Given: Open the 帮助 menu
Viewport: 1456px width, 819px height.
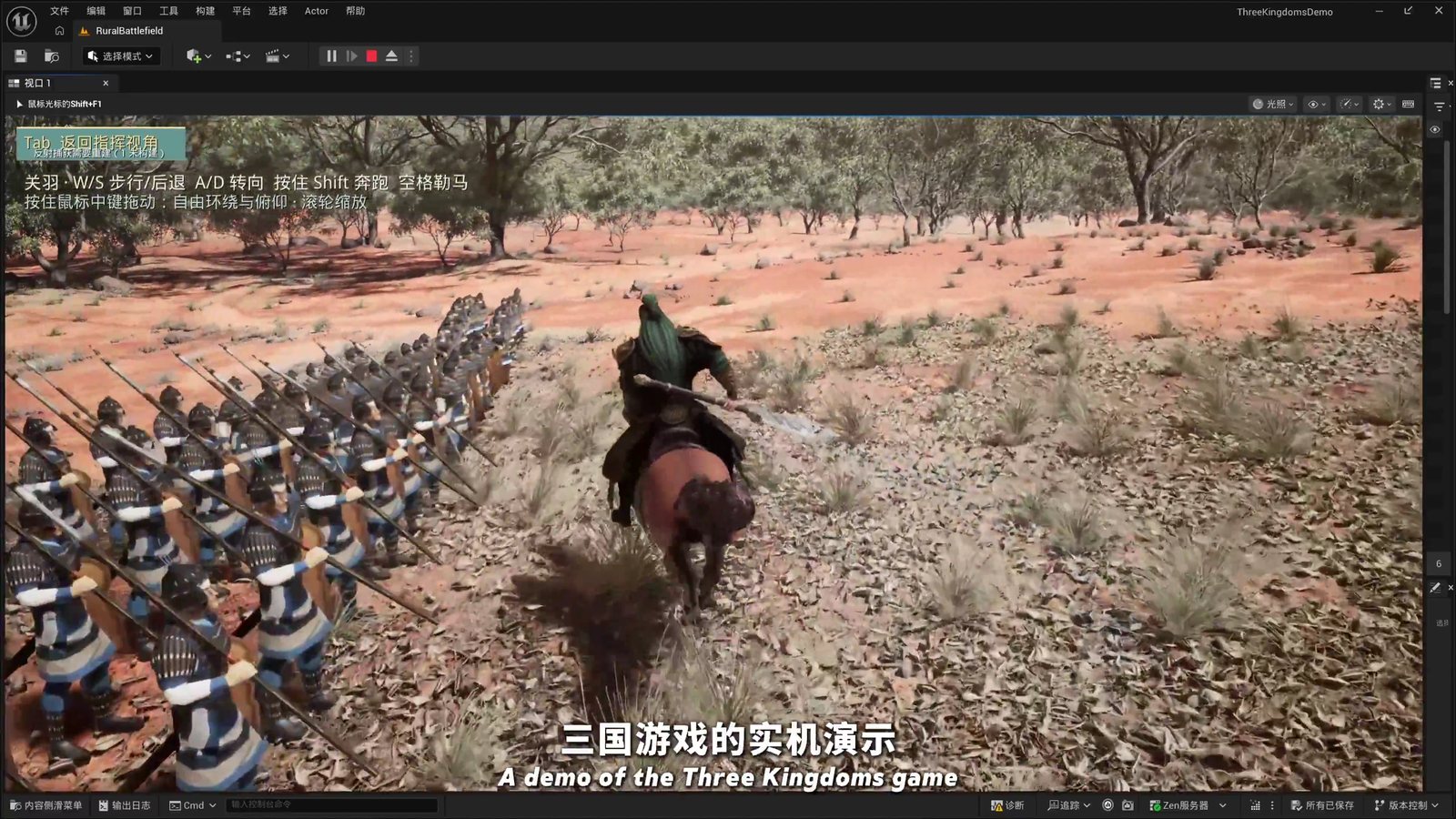Looking at the screenshot, I should 355,11.
